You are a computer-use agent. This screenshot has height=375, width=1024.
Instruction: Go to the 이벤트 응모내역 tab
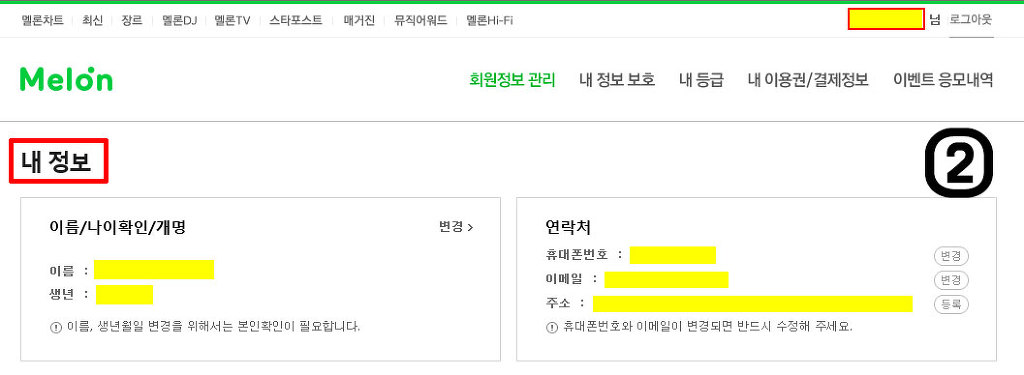(x=943, y=80)
